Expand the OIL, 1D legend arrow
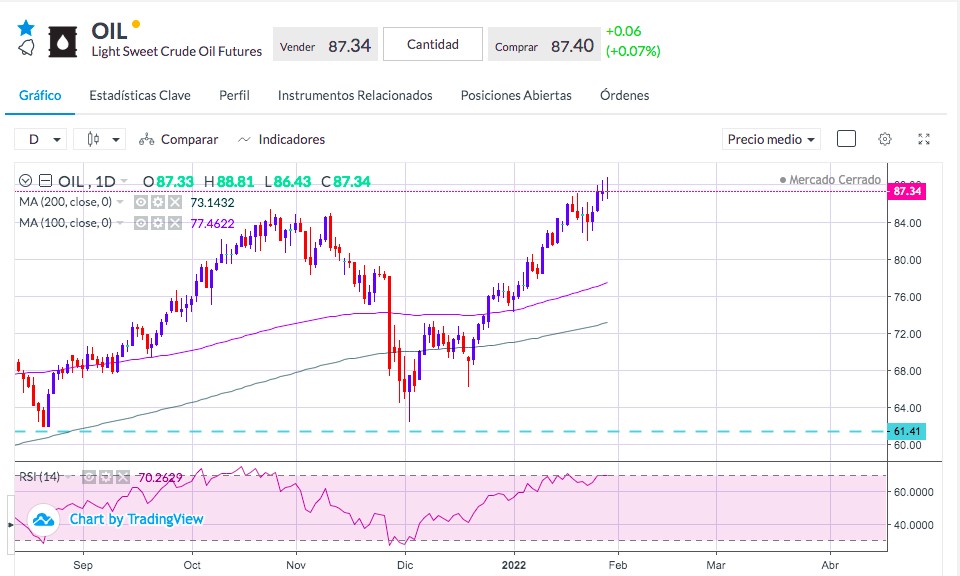 click(124, 181)
